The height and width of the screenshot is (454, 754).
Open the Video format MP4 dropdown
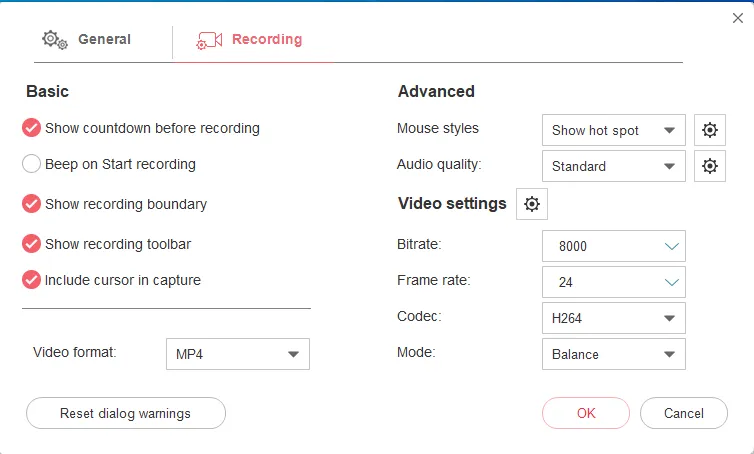(237, 354)
